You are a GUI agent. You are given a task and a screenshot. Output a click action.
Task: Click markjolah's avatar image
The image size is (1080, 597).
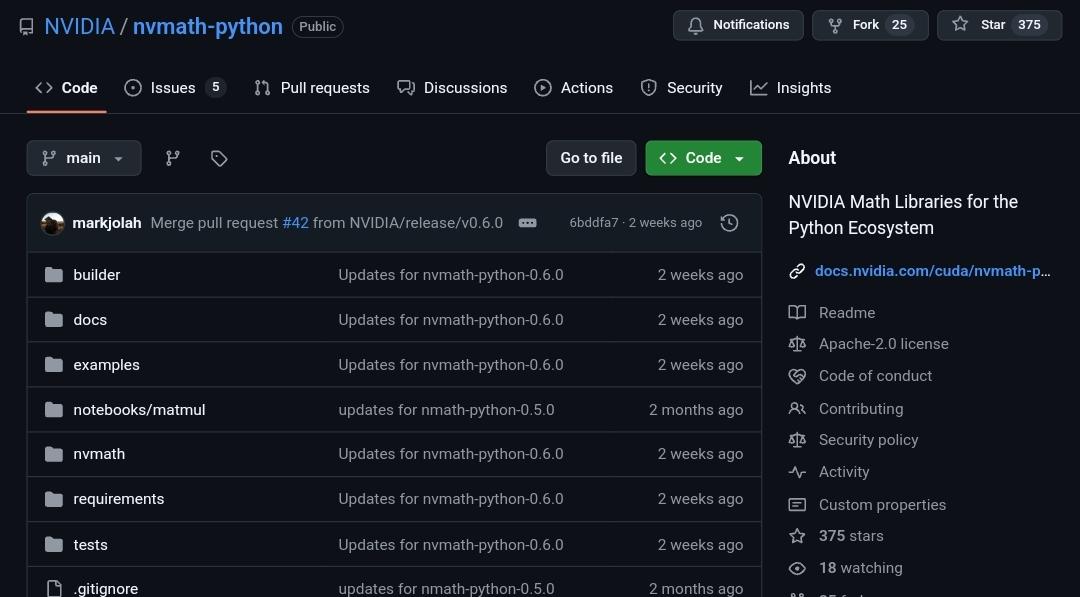click(x=52, y=223)
